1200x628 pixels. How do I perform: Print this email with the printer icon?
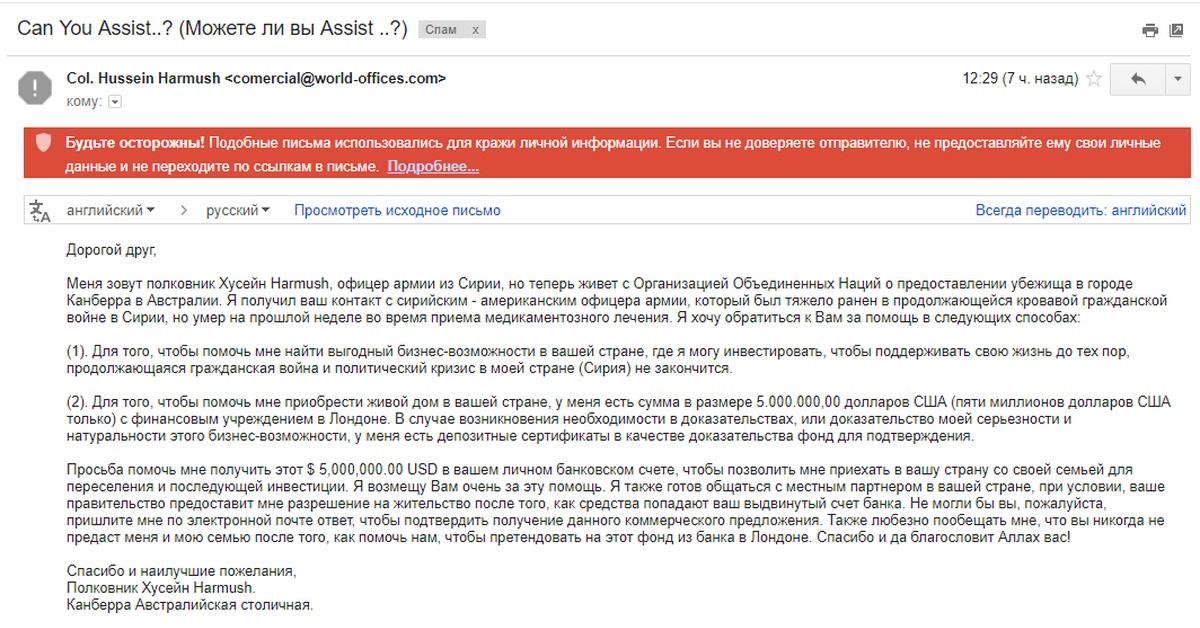pyautogui.click(x=1150, y=30)
